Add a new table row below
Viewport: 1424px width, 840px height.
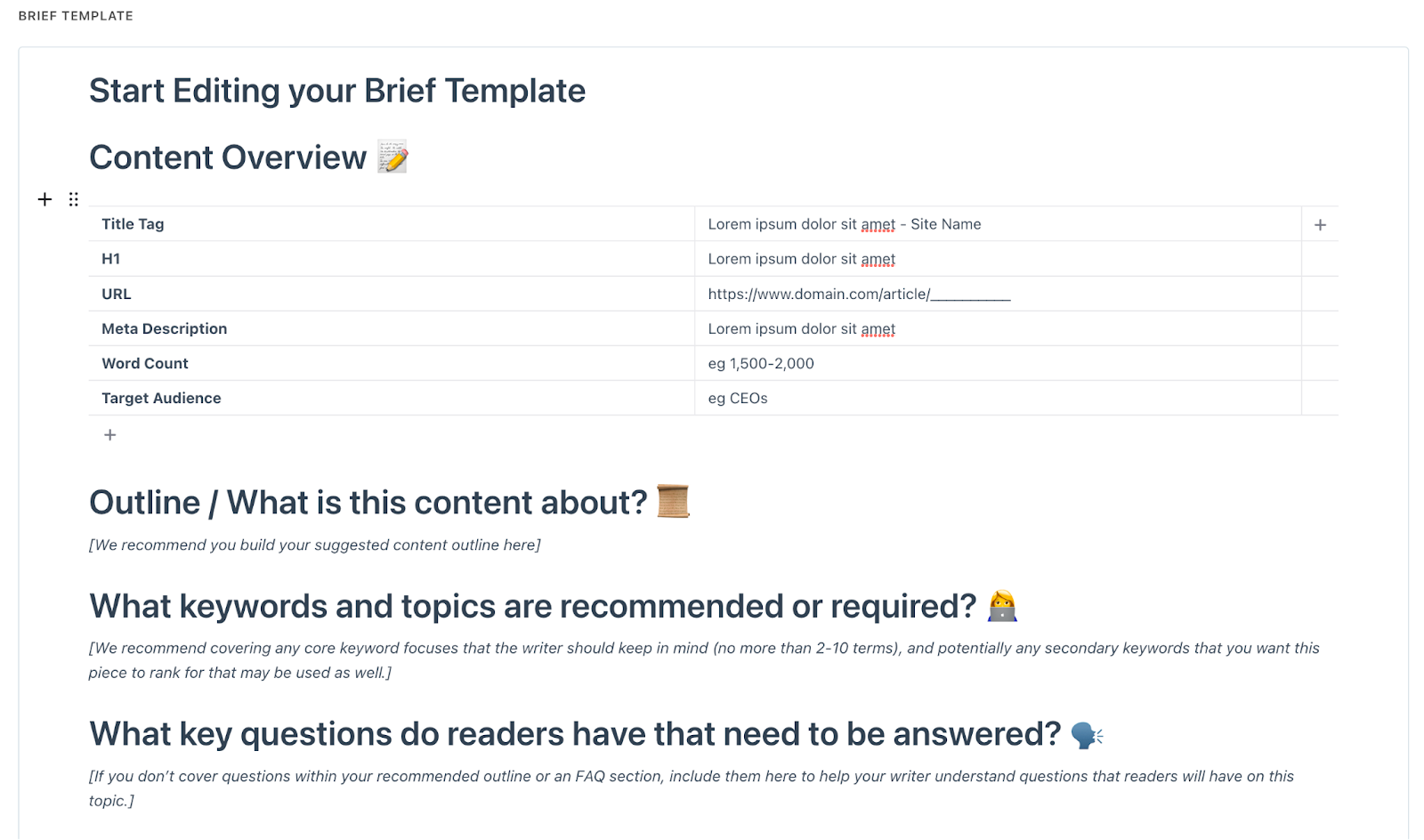(109, 434)
